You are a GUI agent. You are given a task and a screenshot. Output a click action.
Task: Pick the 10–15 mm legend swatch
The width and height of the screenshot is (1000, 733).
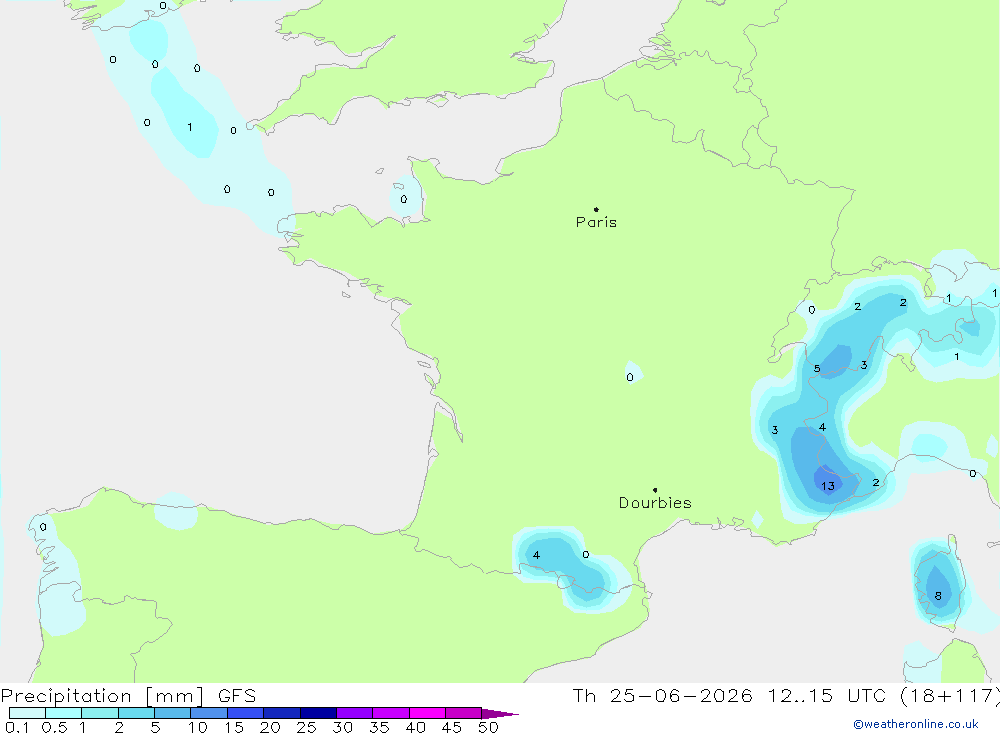point(209,713)
